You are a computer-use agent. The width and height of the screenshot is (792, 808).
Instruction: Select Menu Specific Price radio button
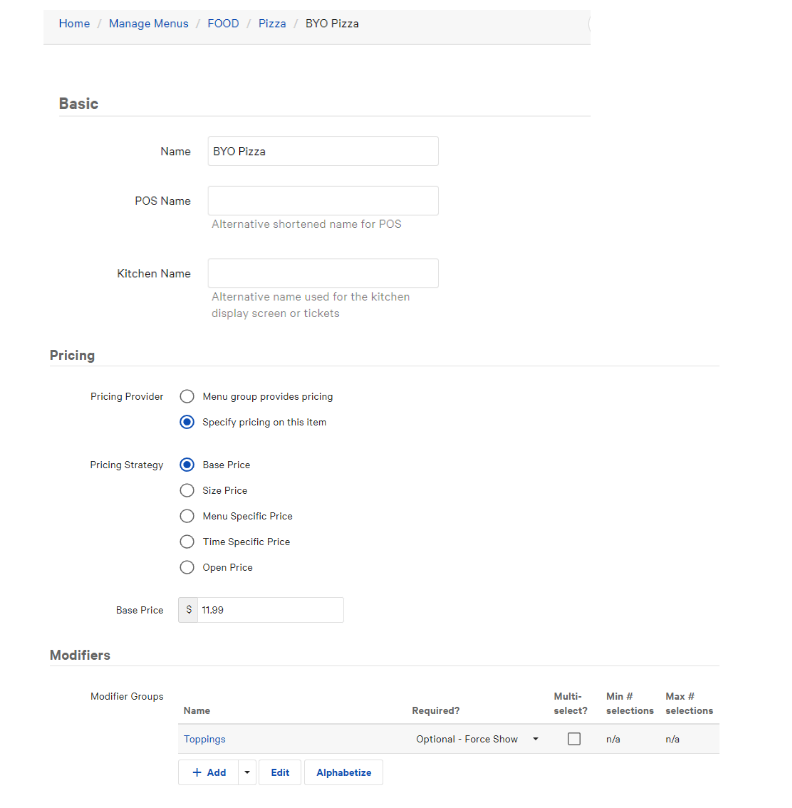(x=187, y=516)
